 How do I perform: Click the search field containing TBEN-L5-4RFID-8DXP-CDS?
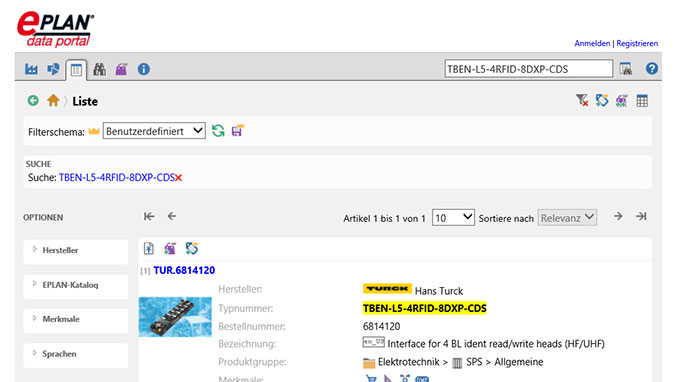(x=529, y=69)
